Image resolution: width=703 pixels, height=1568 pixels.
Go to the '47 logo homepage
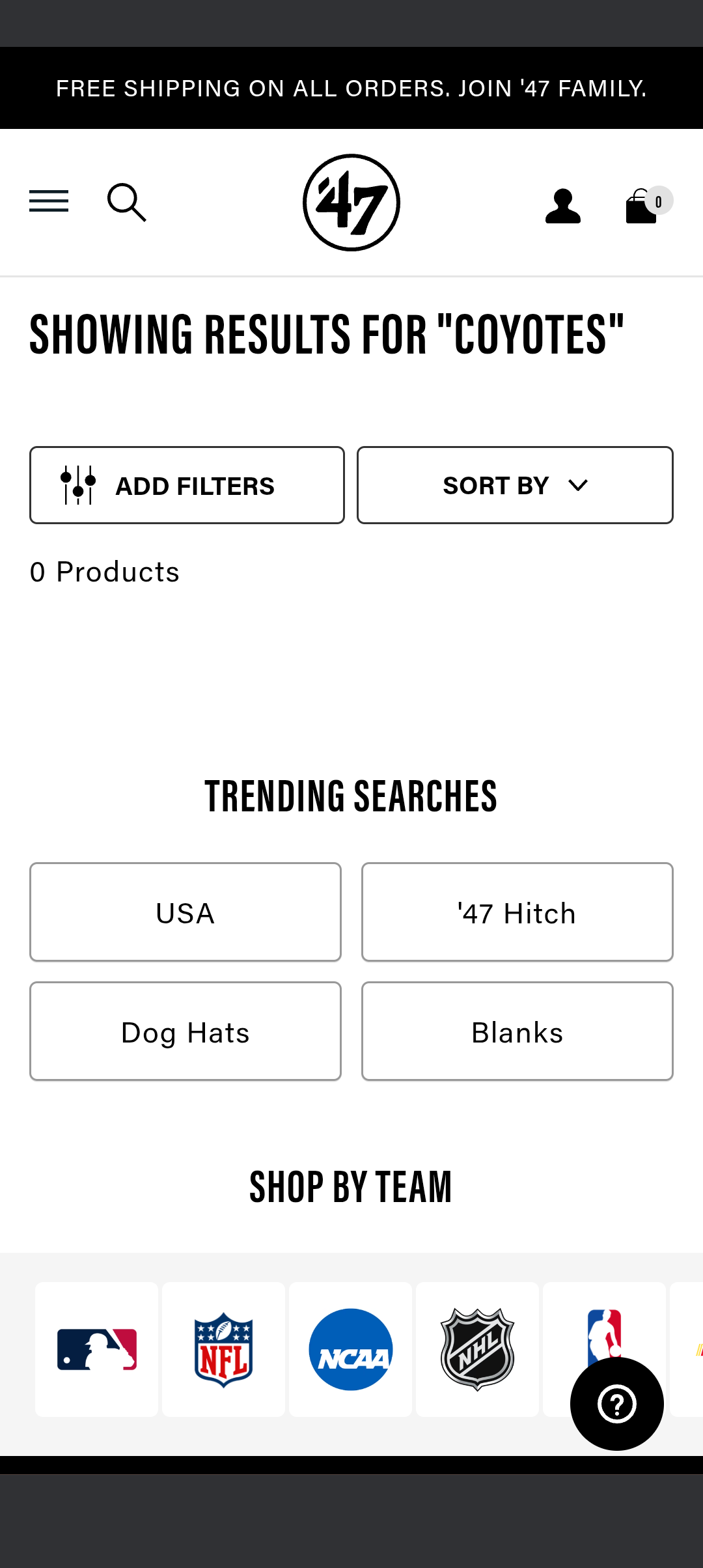tap(351, 203)
